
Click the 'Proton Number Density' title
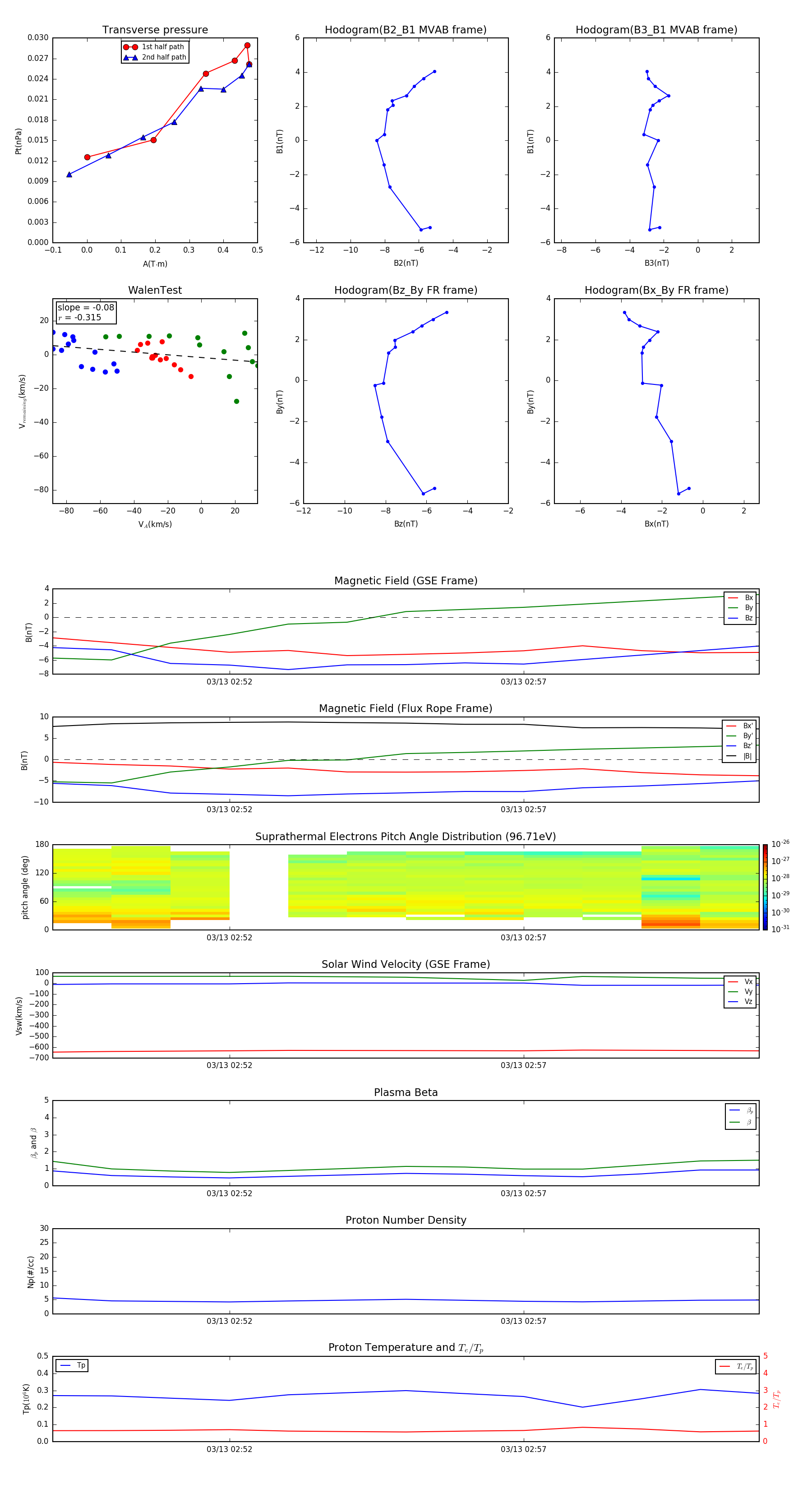(x=406, y=1220)
